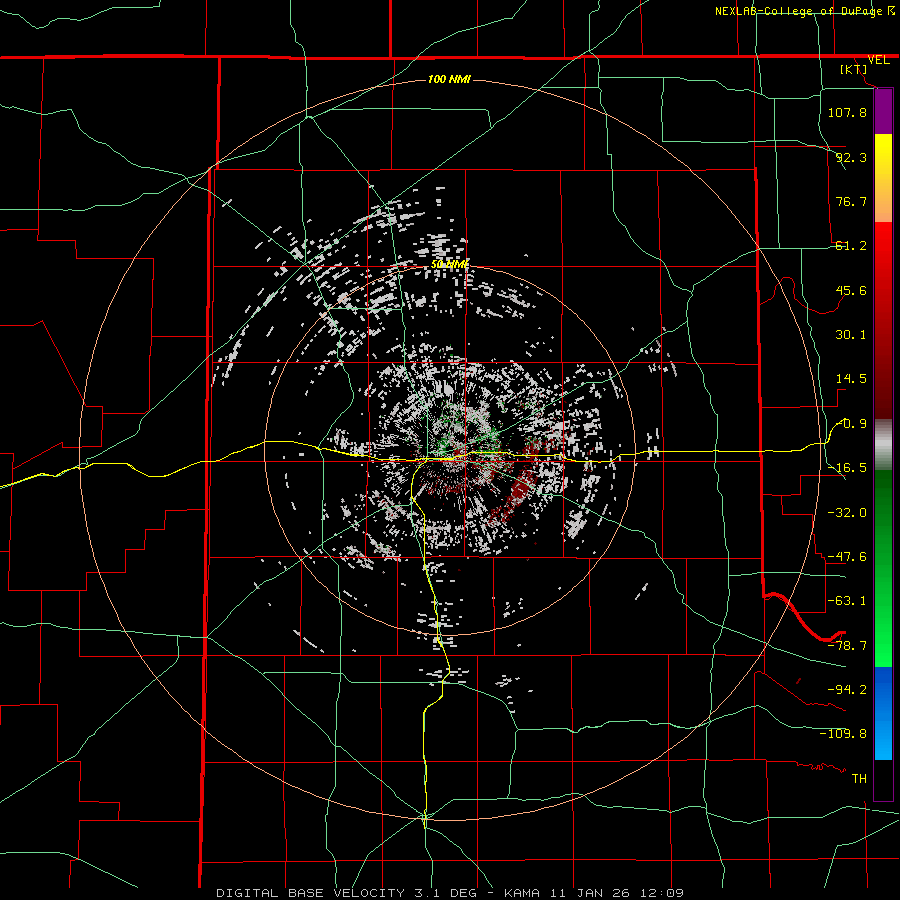Click the 14.5 velocity scale value
The width and height of the screenshot is (900, 900).
click(851, 379)
